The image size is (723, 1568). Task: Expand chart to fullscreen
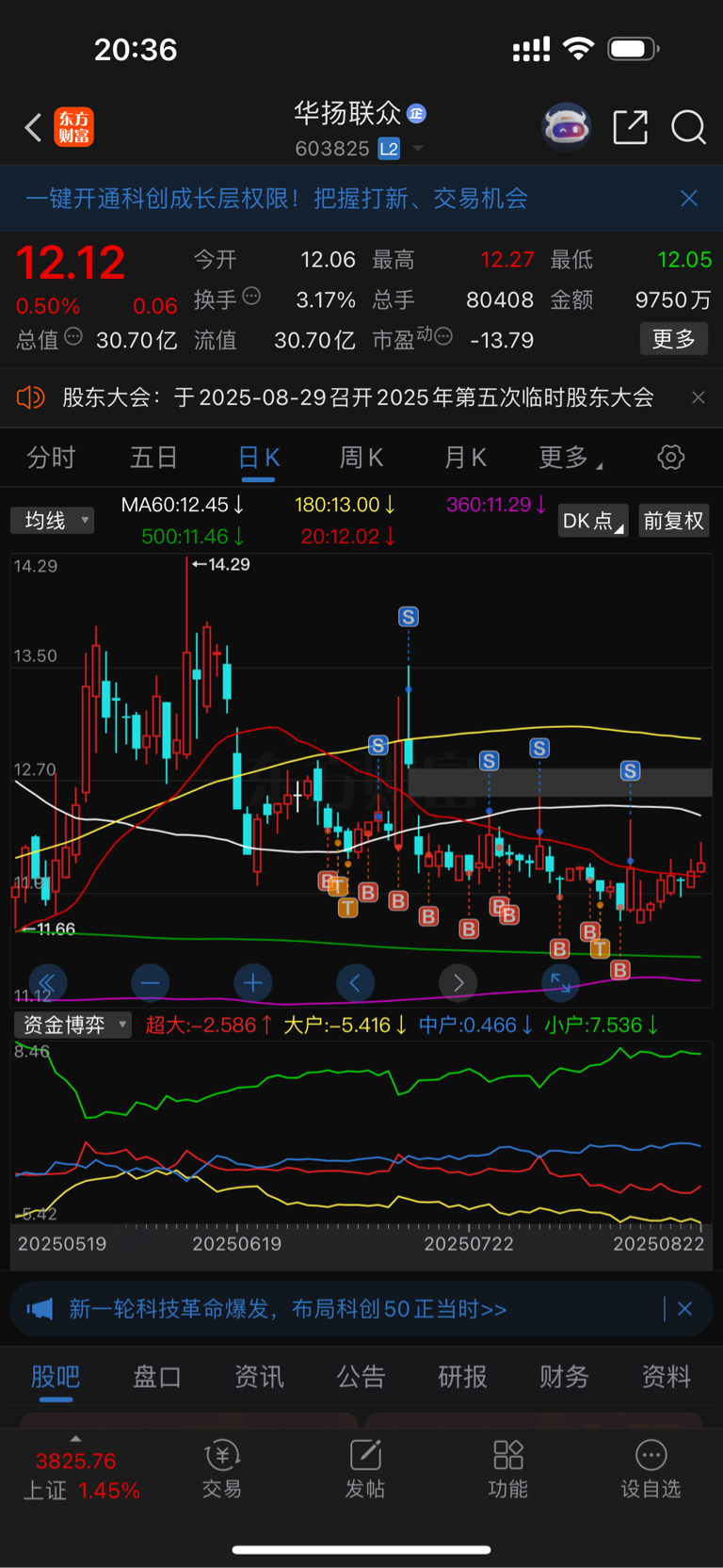[560, 983]
